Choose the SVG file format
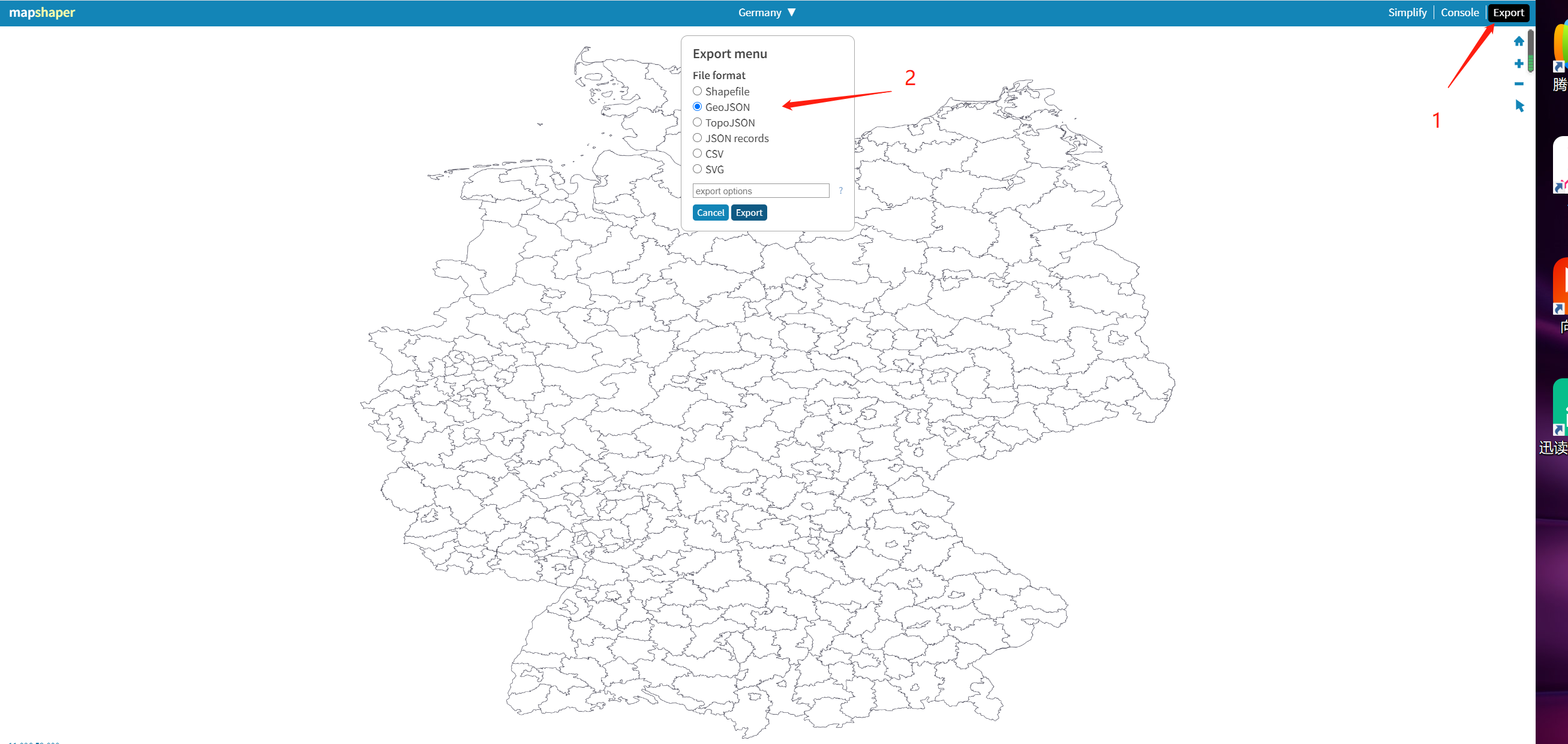This screenshot has width=1568, height=744. click(698, 169)
